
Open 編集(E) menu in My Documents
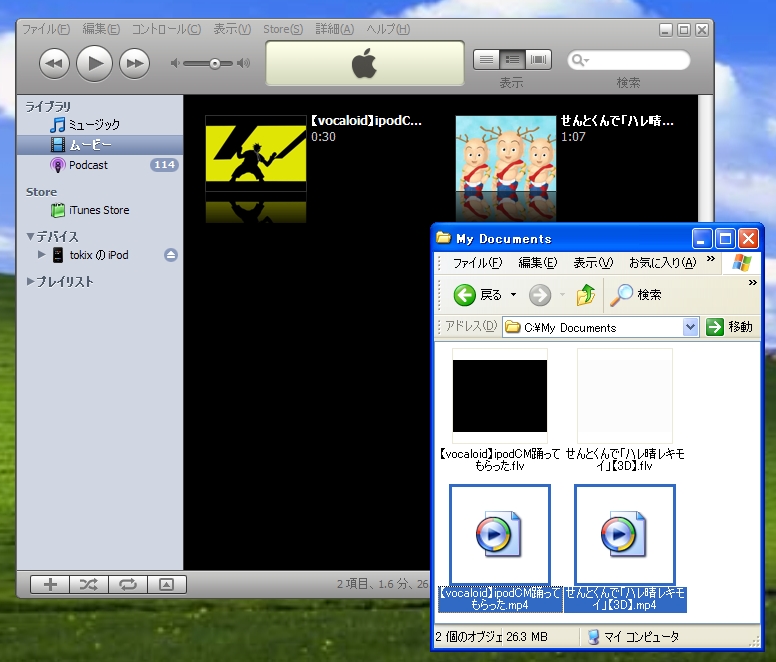click(x=538, y=263)
